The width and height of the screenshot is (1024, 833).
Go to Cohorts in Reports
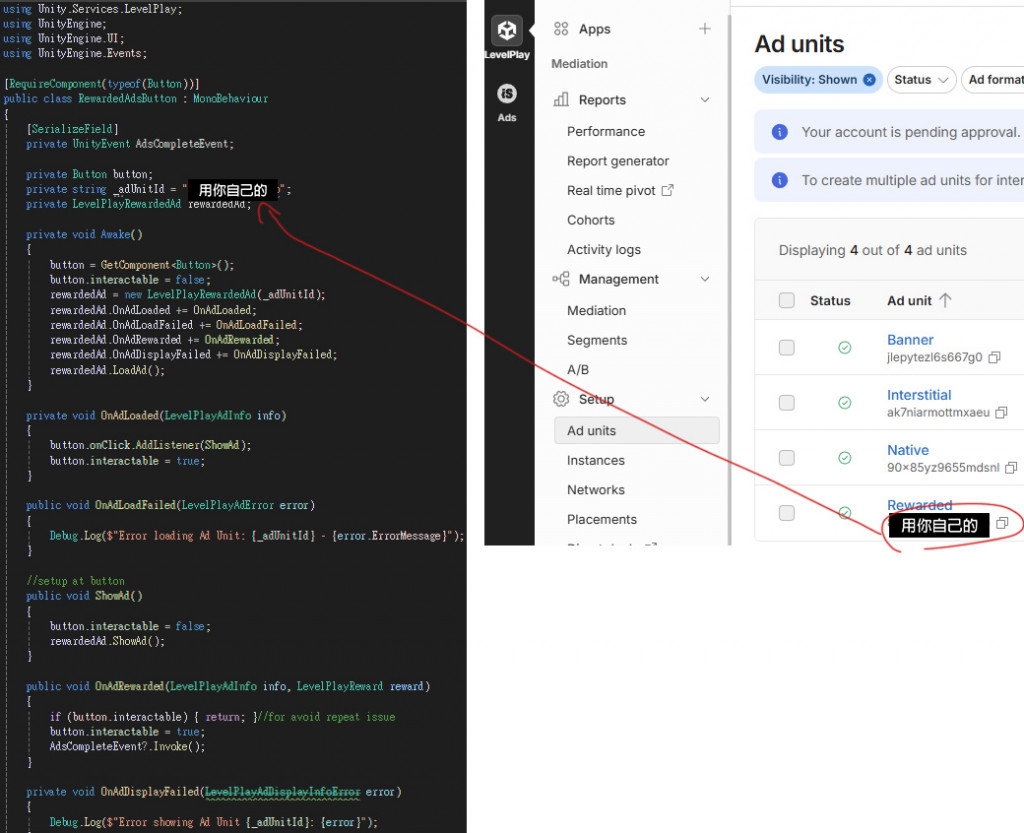click(x=591, y=220)
